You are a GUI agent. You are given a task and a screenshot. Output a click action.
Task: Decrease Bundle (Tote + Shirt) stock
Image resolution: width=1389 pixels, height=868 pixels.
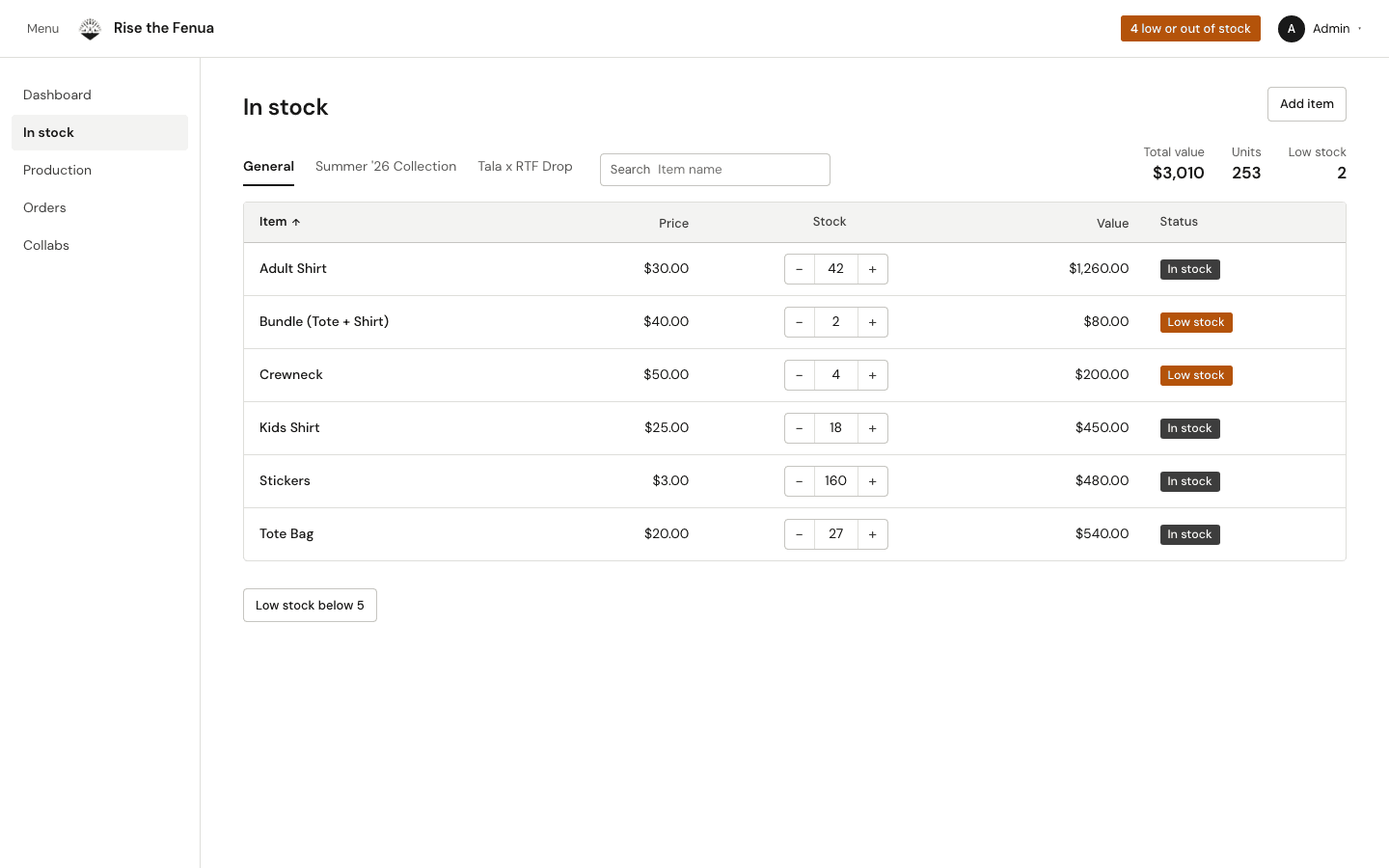point(800,322)
